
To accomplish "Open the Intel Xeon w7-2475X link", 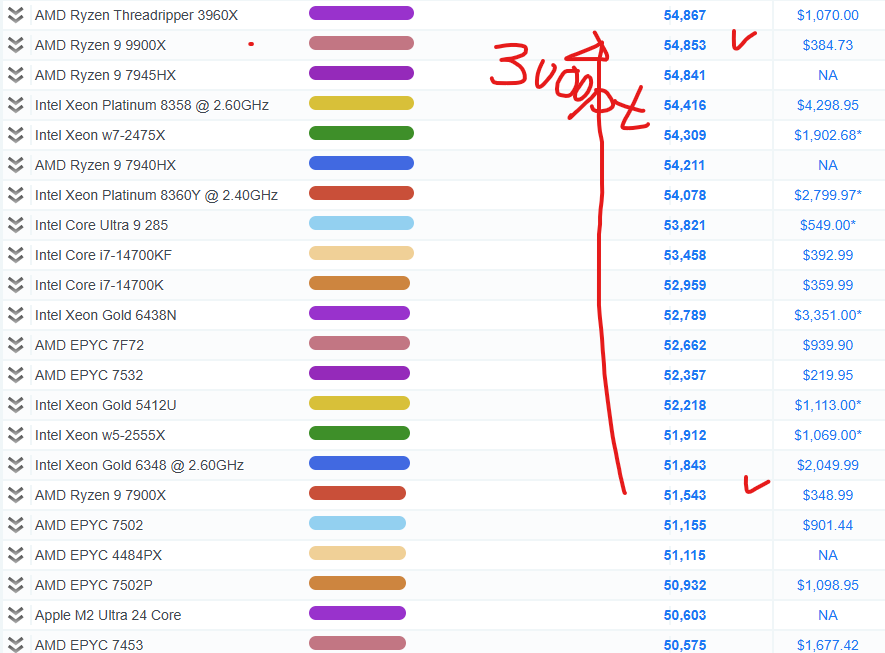I will (x=100, y=135).
